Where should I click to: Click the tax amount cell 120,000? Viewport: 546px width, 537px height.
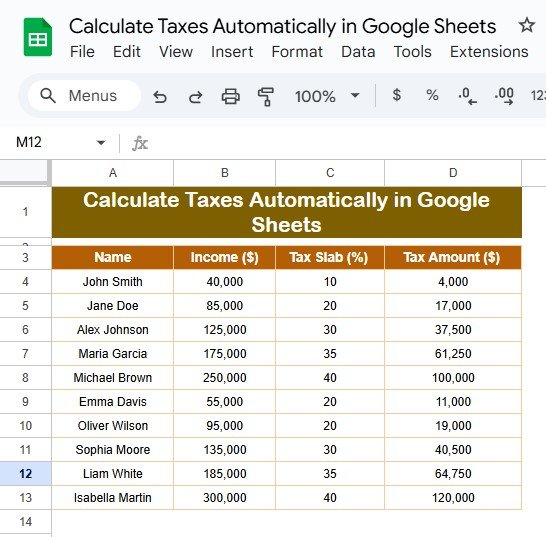click(x=453, y=498)
